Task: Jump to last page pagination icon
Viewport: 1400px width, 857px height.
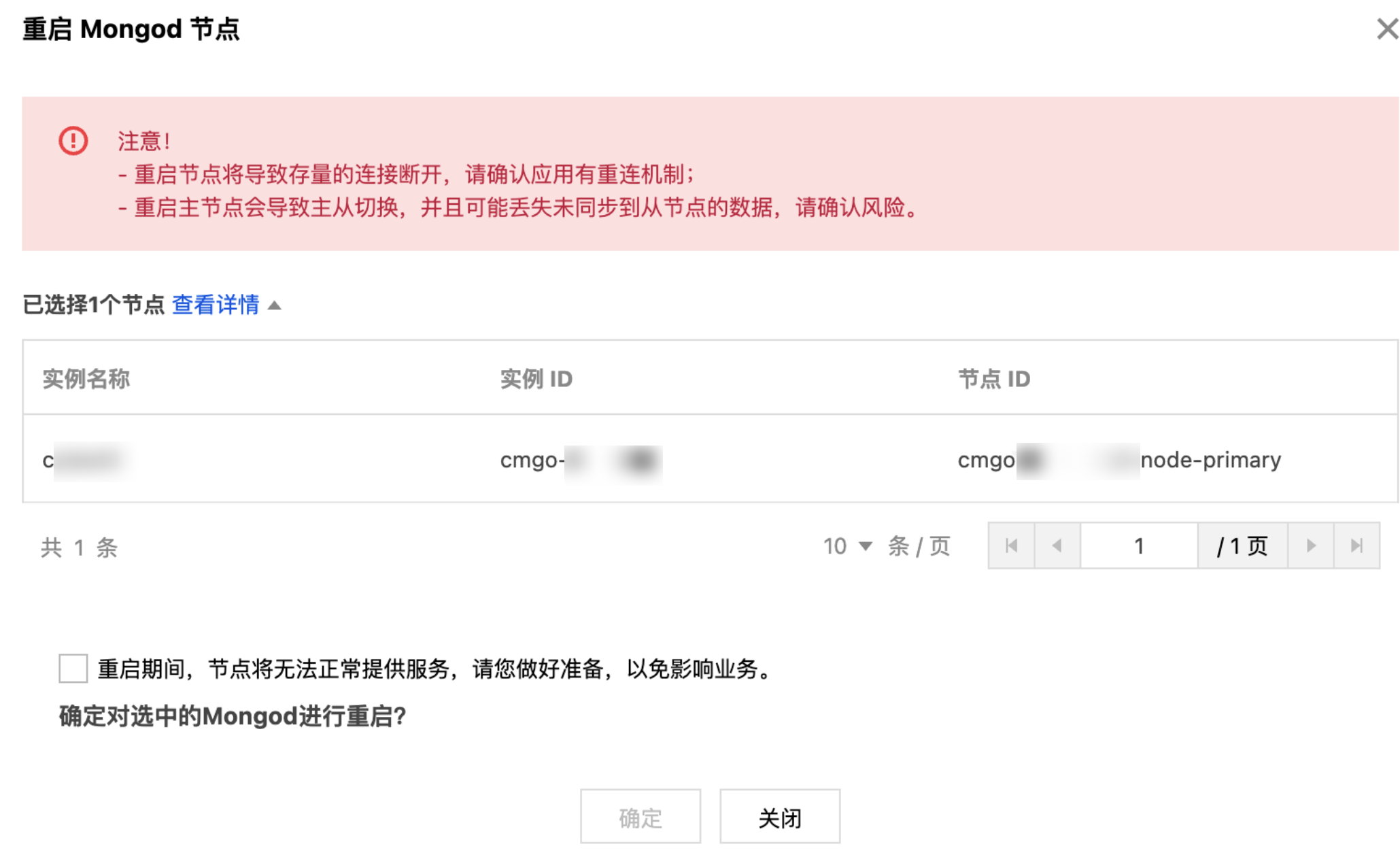Action: 1356,545
